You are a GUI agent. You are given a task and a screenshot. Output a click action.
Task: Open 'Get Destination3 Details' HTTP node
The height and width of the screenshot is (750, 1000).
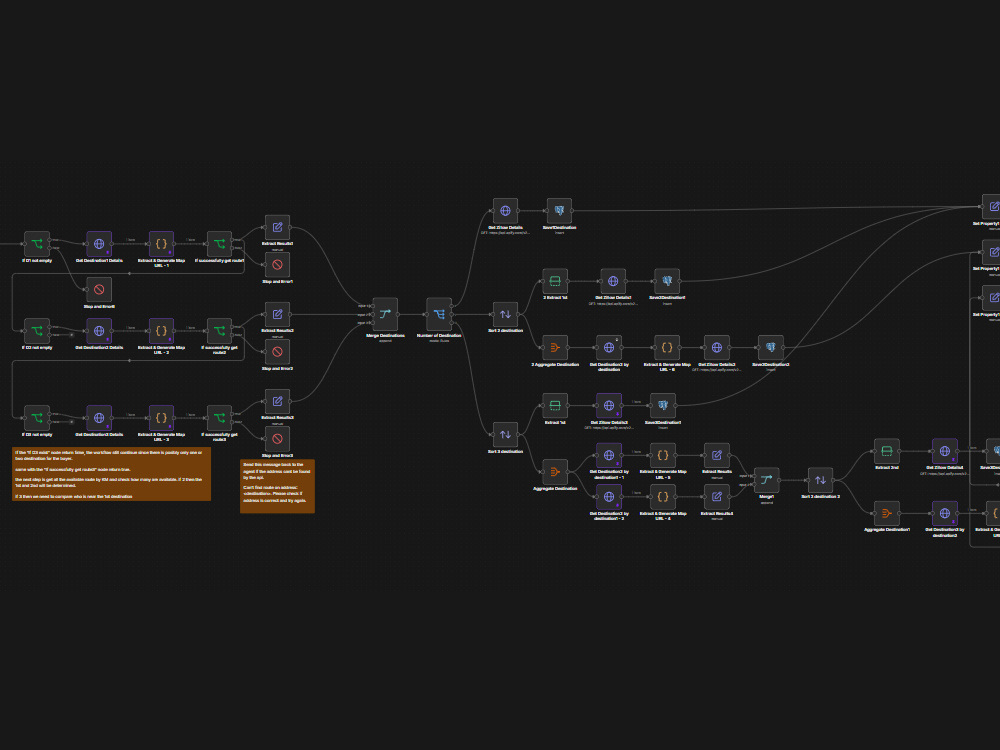pos(99,418)
